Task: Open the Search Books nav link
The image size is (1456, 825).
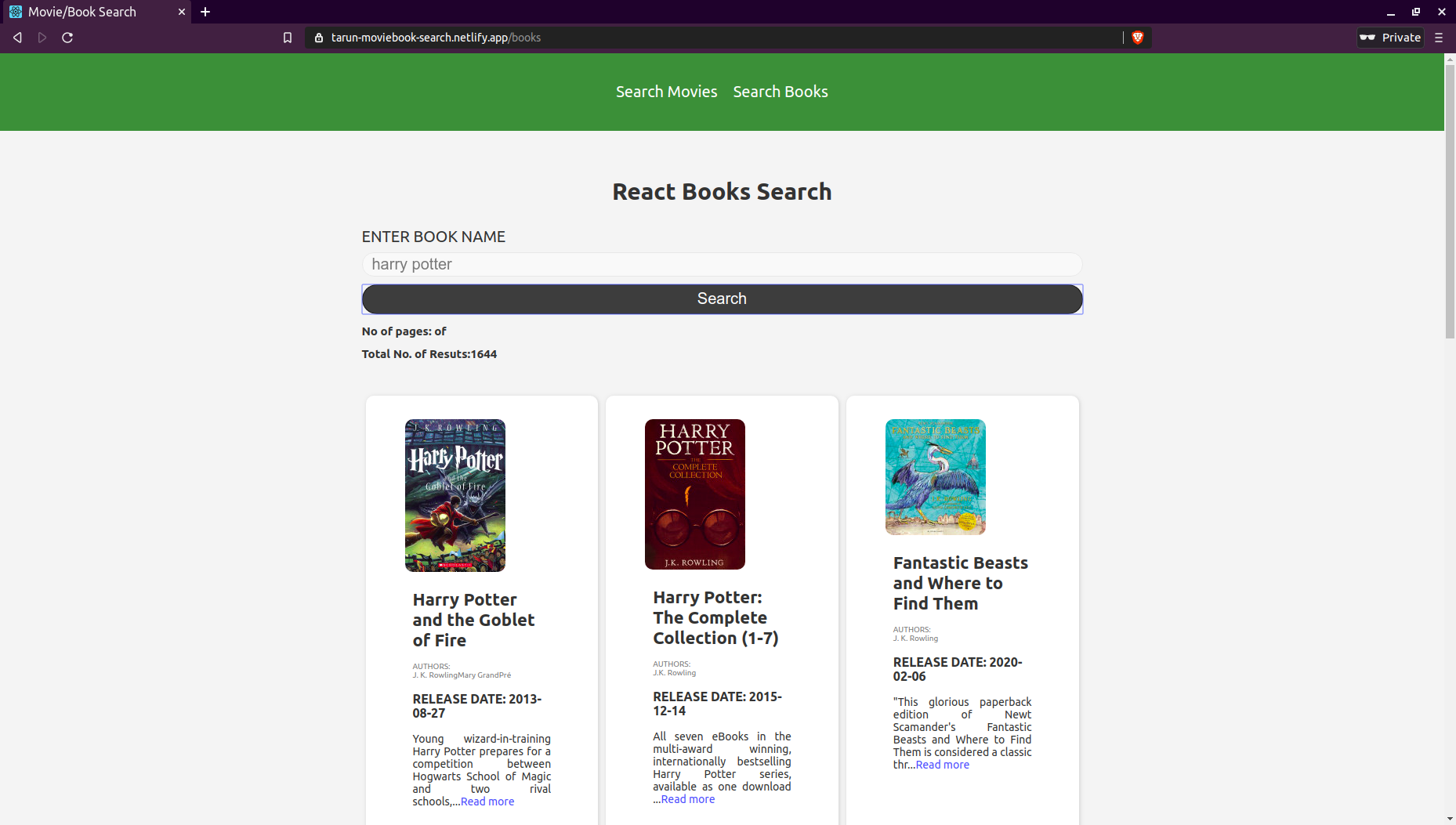Action: (x=781, y=92)
